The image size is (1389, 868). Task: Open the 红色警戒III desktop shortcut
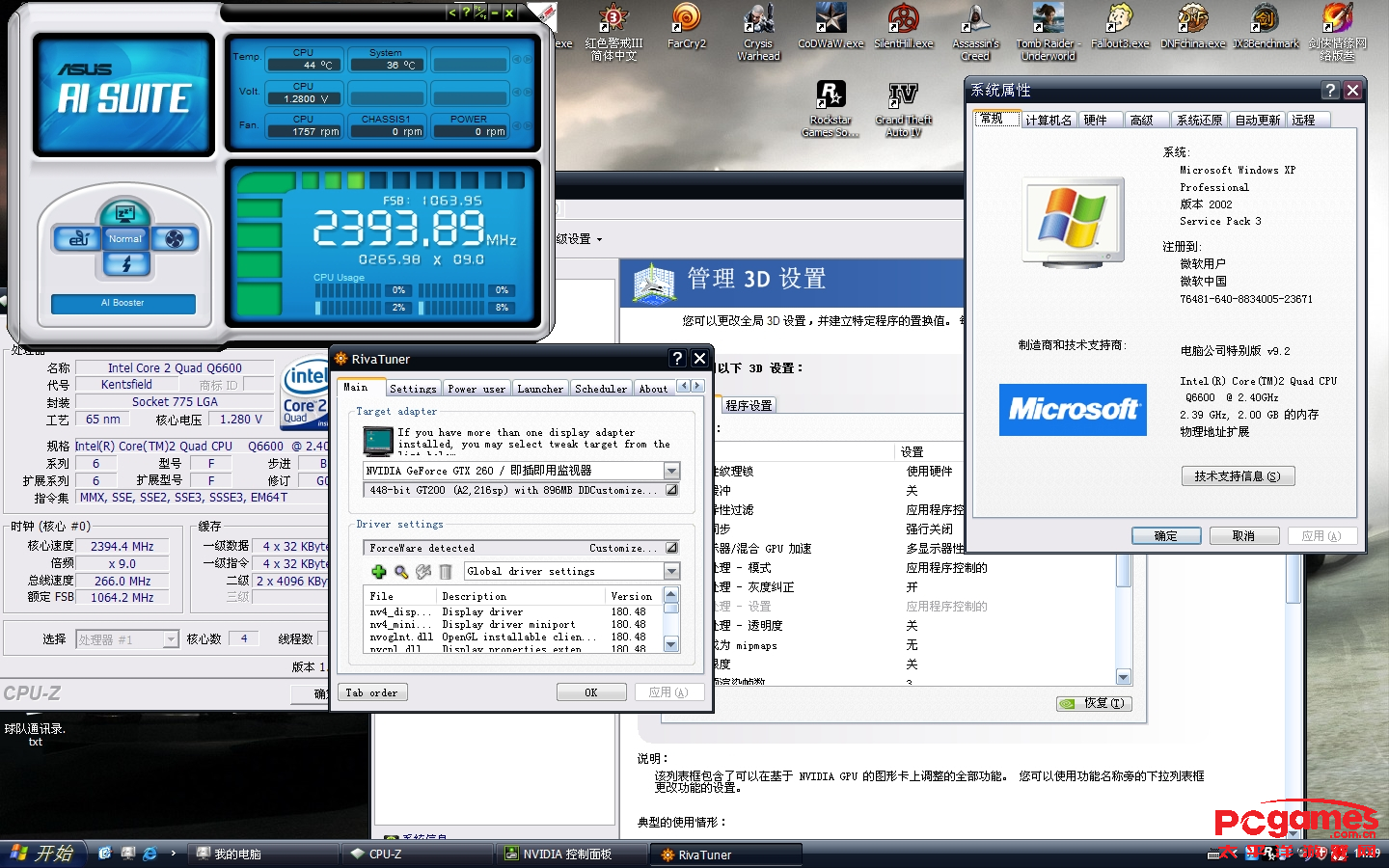(613, 32)
